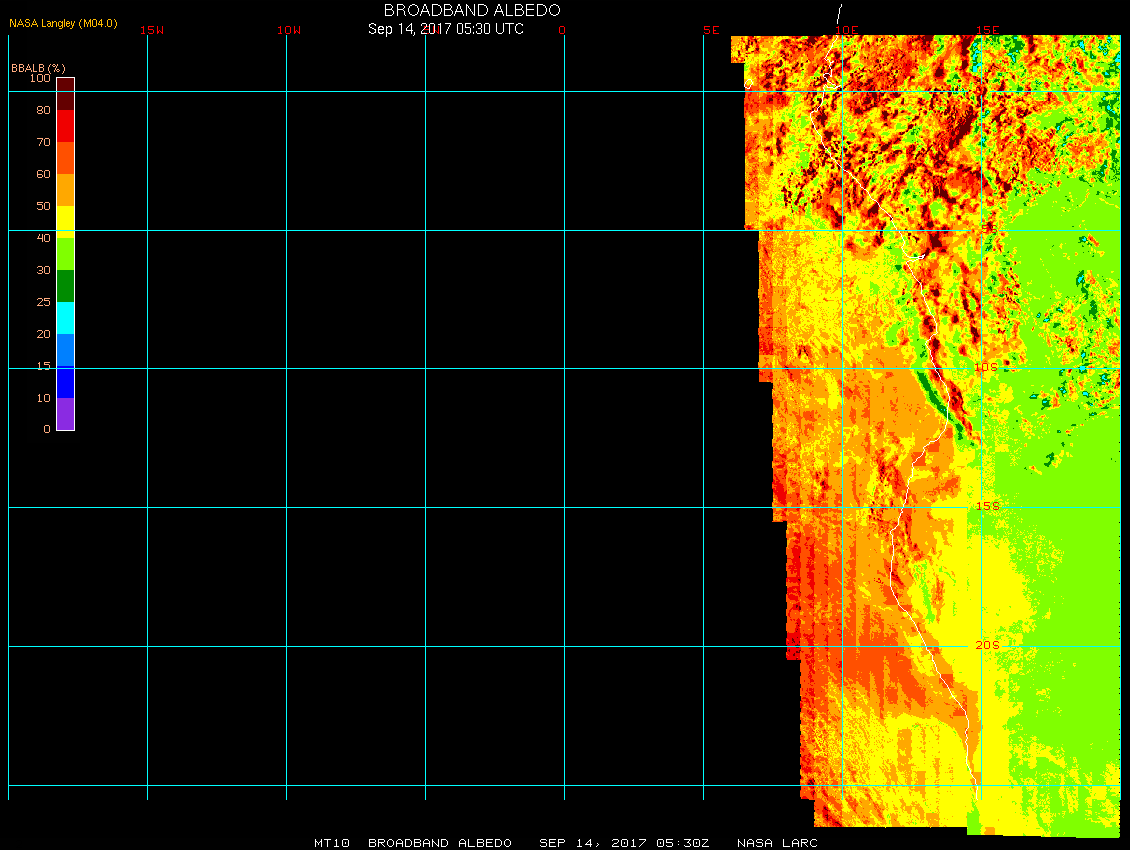This screenshot has height=850, width=1130.
Task: Select the 10W longitude label
Action: click(289, 30)
